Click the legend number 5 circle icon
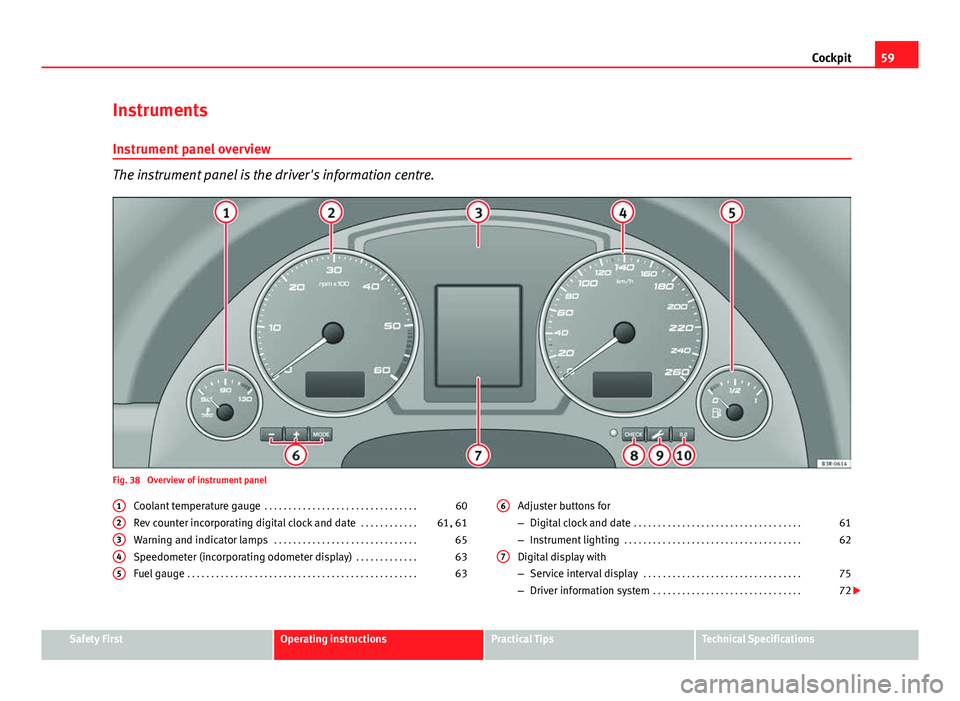Image resolution: width=960 pixels, height=701 pixels. pyautogui.click(x=119, y=574)
